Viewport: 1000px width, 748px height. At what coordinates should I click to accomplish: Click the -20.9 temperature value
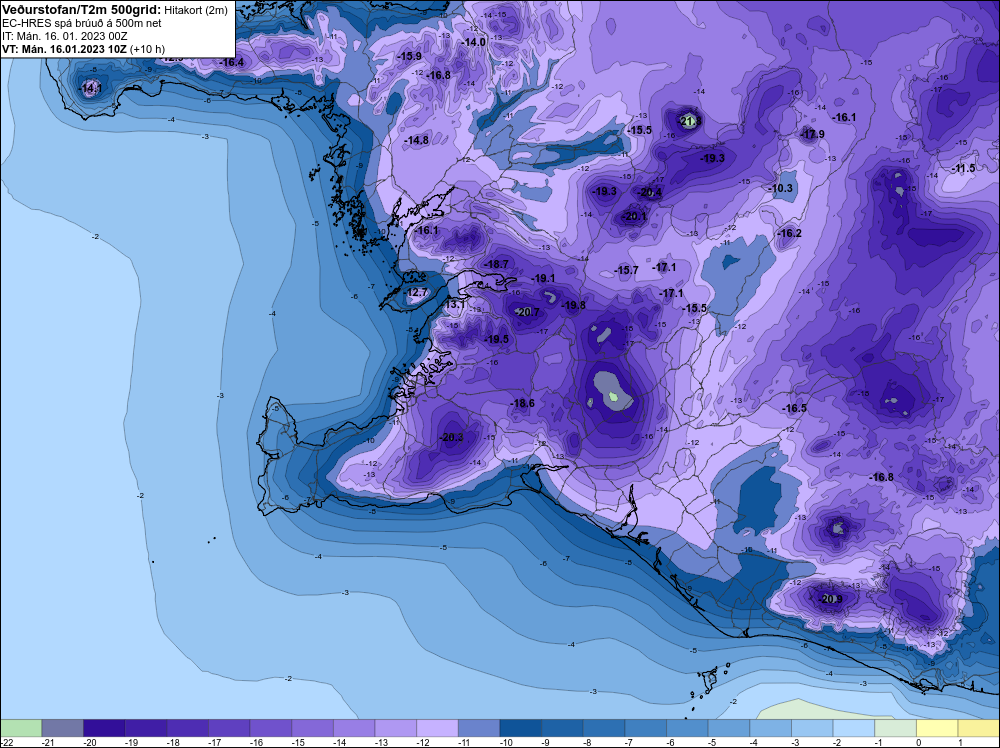(x=830, y=599)
